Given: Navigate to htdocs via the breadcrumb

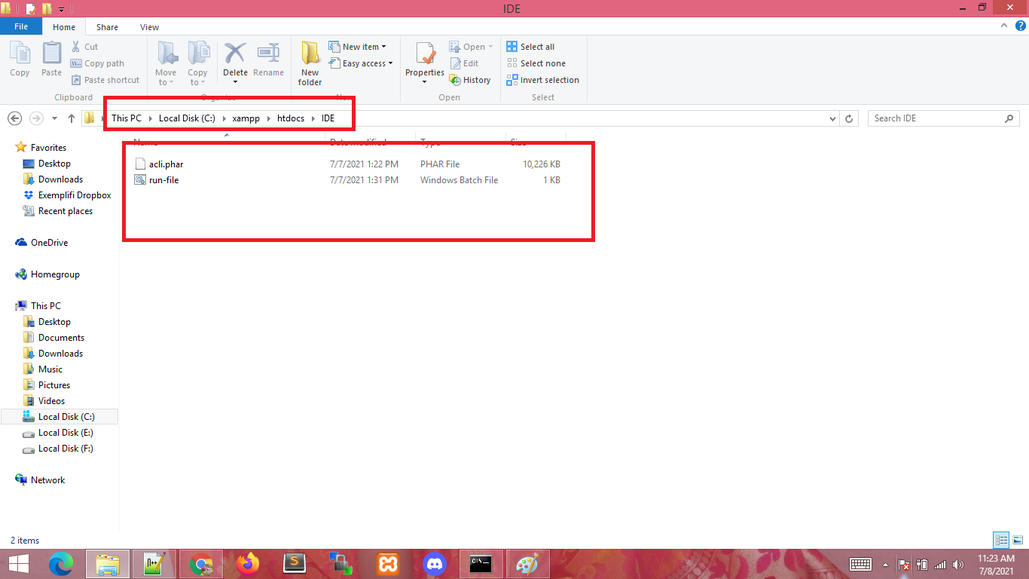Looking at the screenshot, I should [290, 118].
